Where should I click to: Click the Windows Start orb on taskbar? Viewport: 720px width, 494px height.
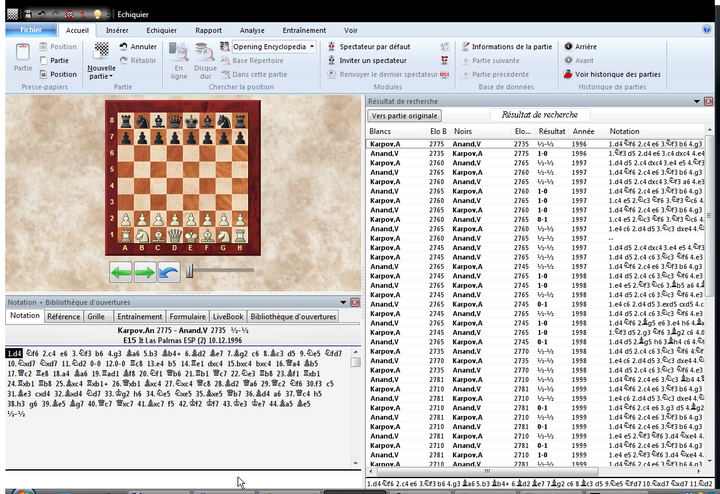pyautogui.click(x=21, y=491)
